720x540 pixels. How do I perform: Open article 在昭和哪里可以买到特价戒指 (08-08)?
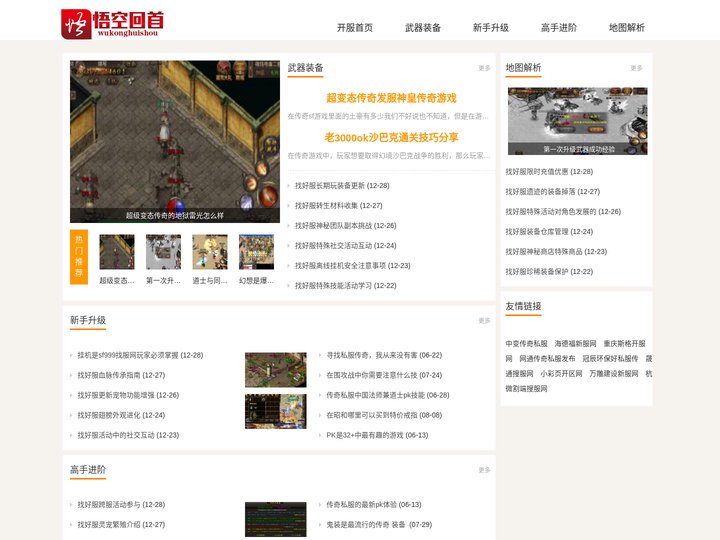click(384, 415)
